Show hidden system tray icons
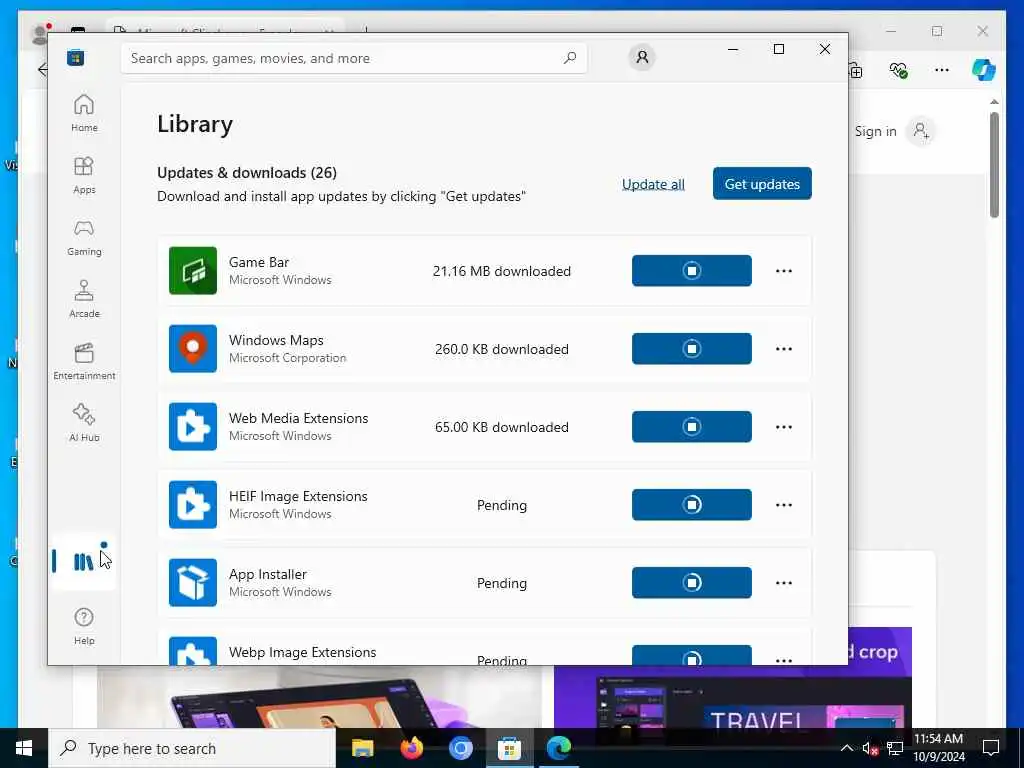 846,748
